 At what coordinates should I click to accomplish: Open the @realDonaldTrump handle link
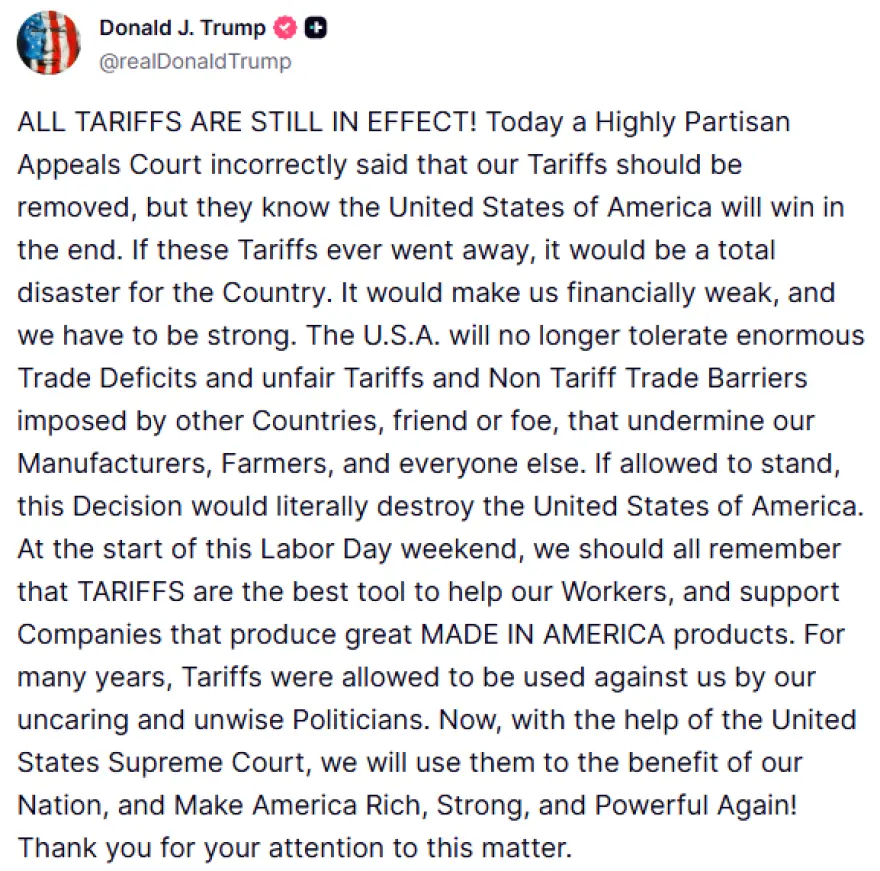coord(195,61)
